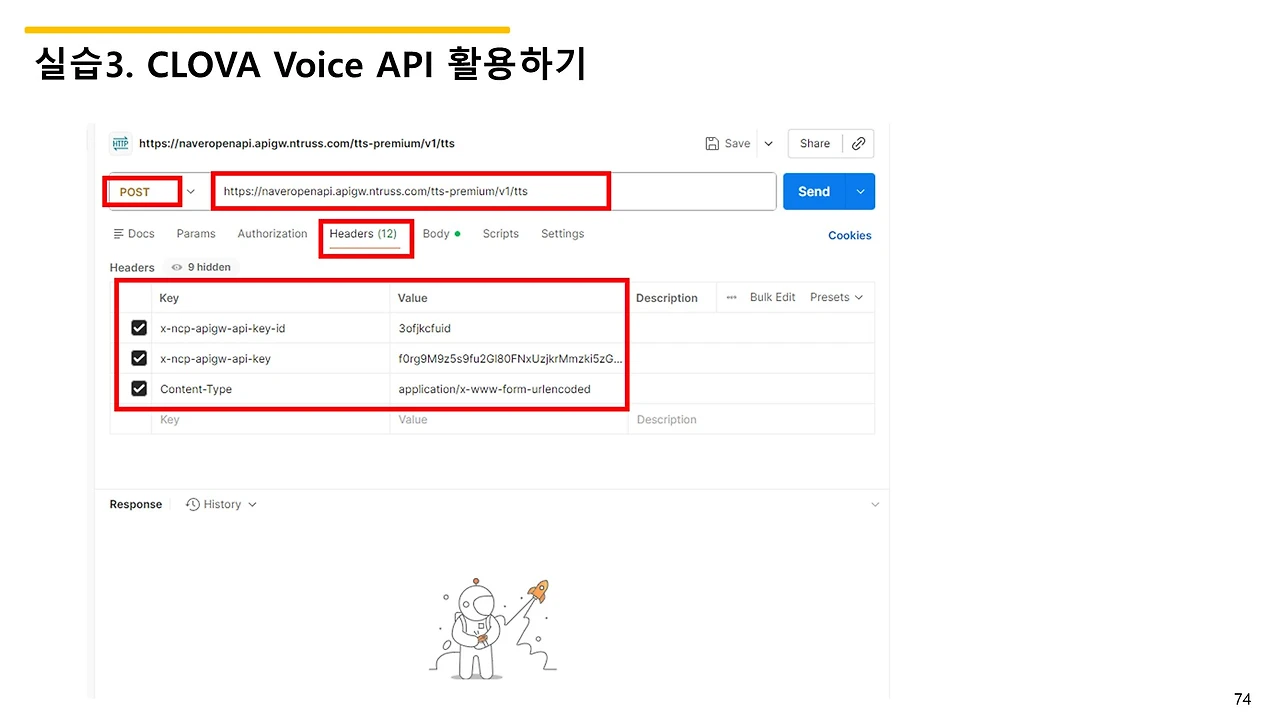Select the Headers (12) tab

364,234
